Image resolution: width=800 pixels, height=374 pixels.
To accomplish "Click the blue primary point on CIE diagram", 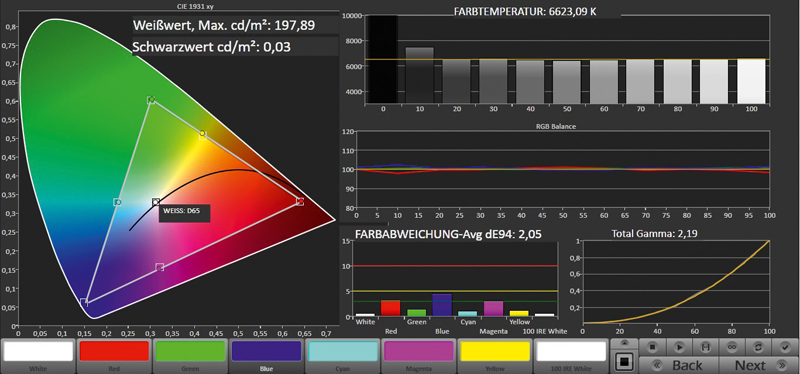I will 84,302.
